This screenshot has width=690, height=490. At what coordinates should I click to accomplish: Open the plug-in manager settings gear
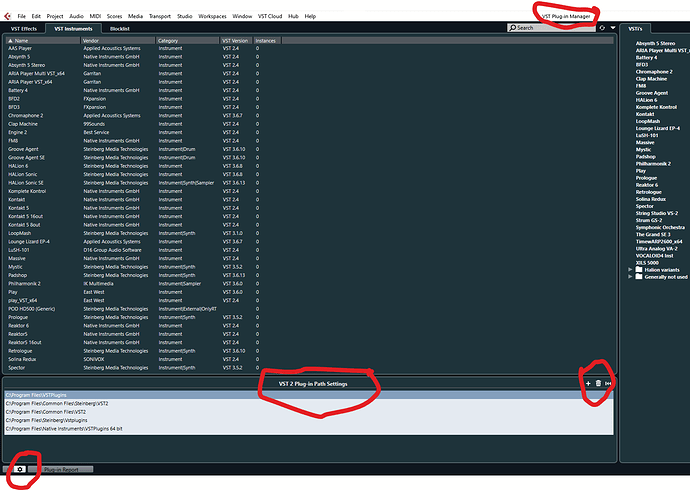pyautogui.click(x=19, y=469)
